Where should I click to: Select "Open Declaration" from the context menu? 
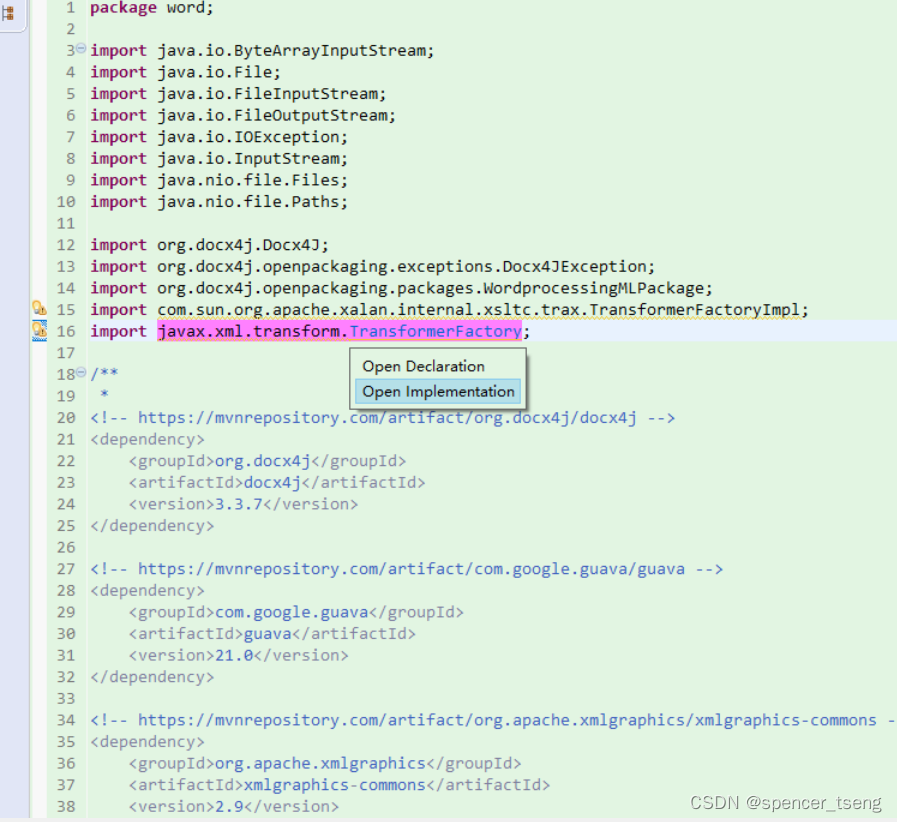pos(423,366)
